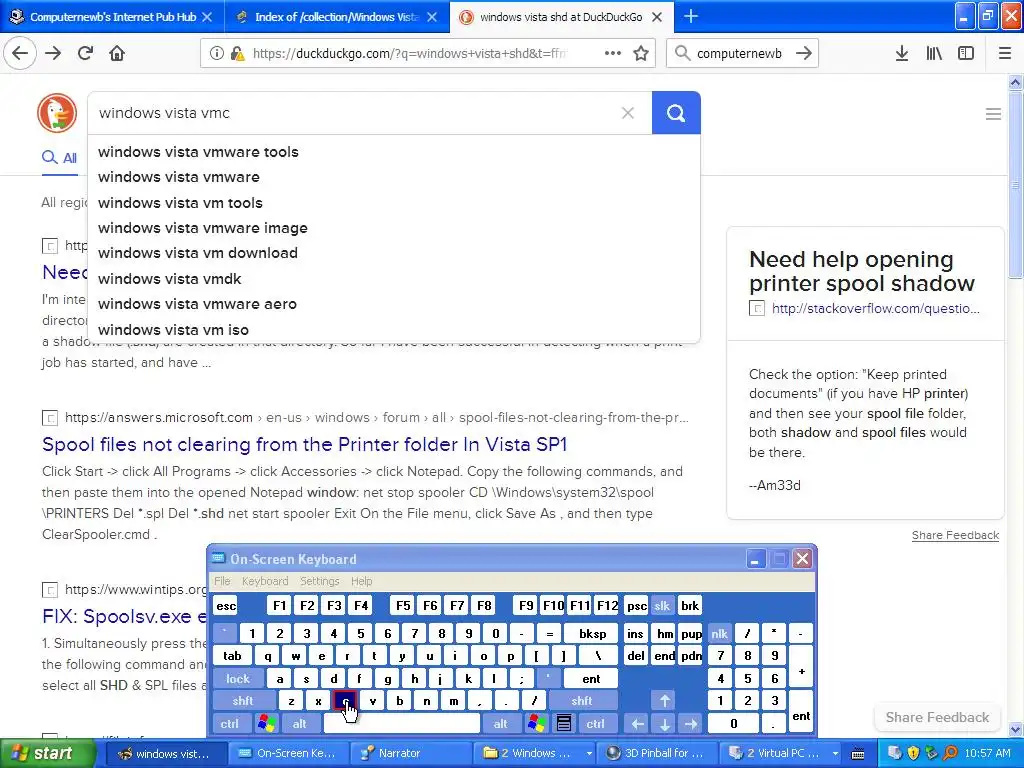Click the page vertical scrollbar thumb
The width and height of the screenshot is (1024, 768).
1015,185
